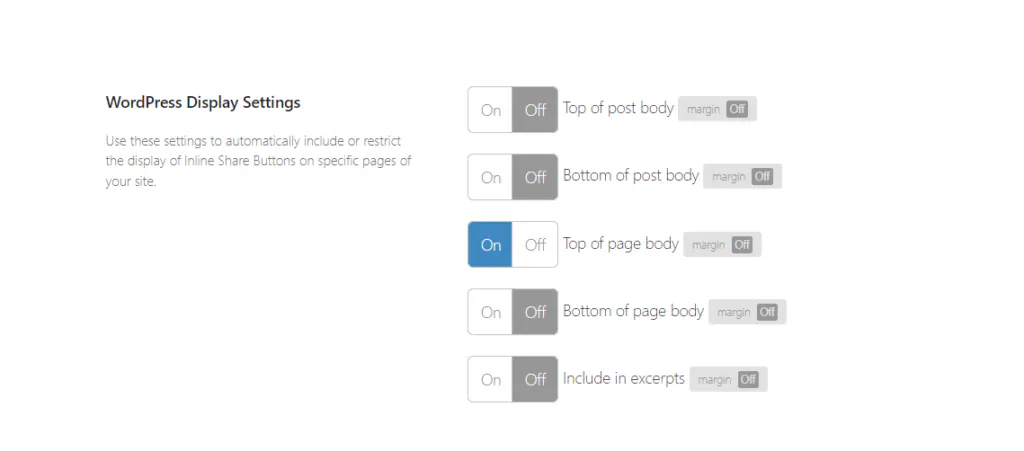Click Off half of Include in excerpts switch
Viewport: 1024px width, 451px height.
pyautogui.click(x=535, y=380)
